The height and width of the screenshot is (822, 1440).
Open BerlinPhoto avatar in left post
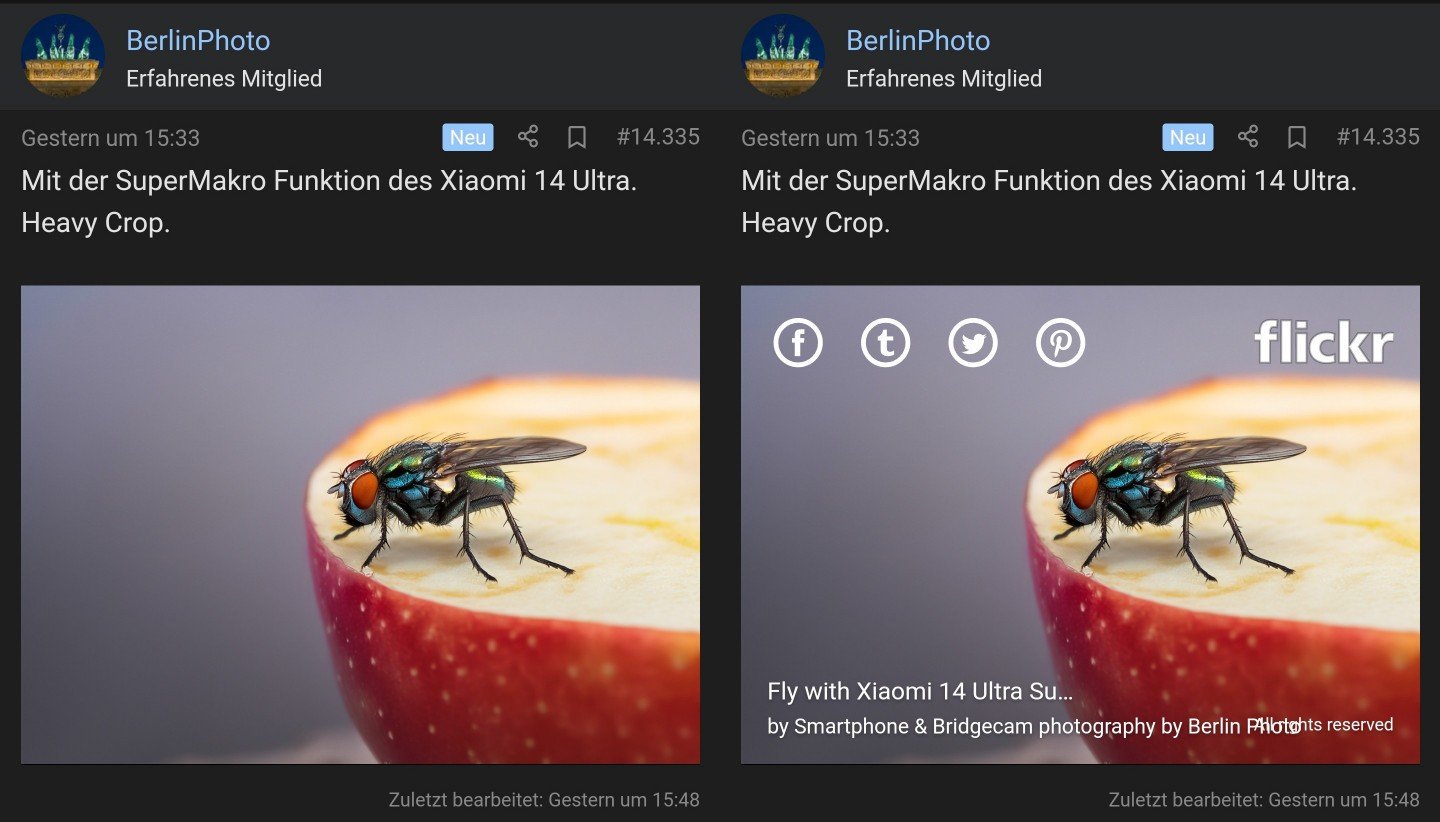pos(63,56)
